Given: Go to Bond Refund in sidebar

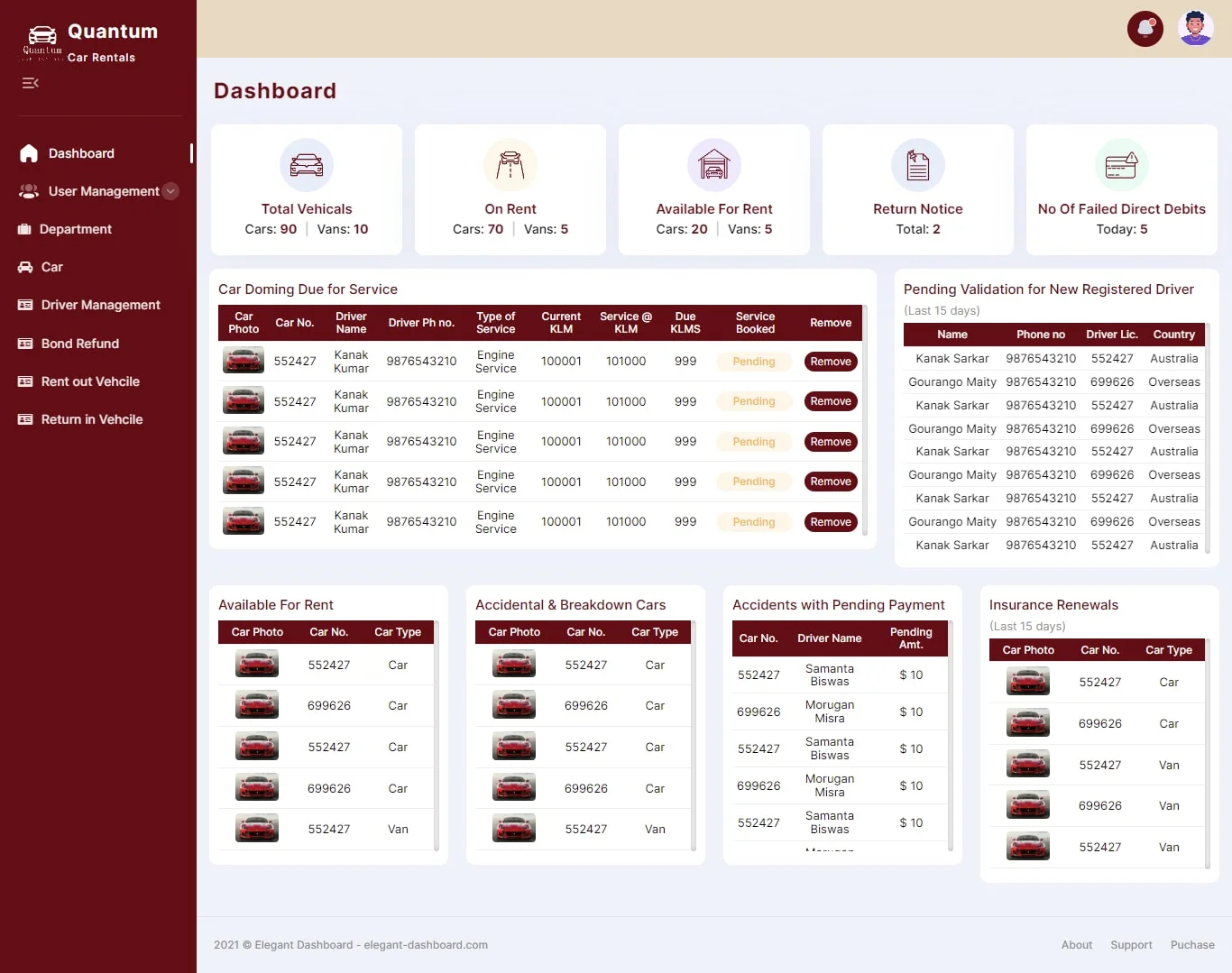Looking at the screenshot, I should coord(79,344).
